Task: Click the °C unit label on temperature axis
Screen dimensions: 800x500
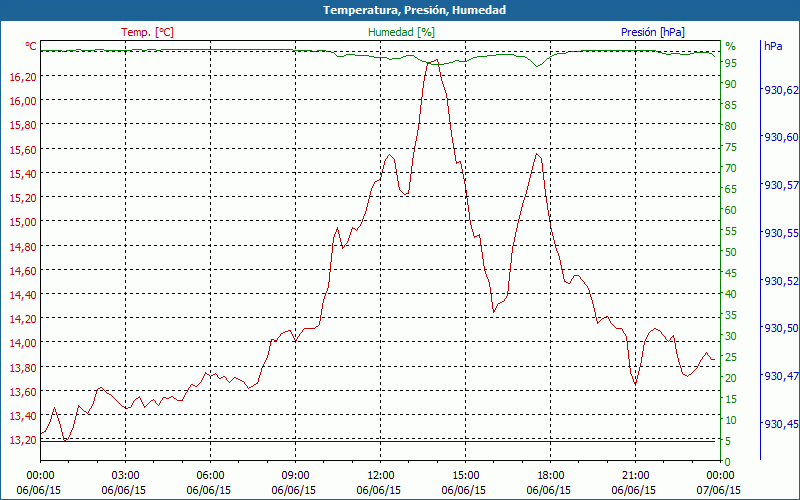Action: 31,46
